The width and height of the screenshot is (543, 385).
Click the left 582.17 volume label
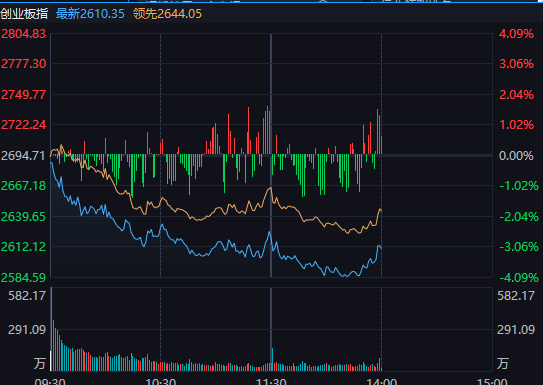27,296
